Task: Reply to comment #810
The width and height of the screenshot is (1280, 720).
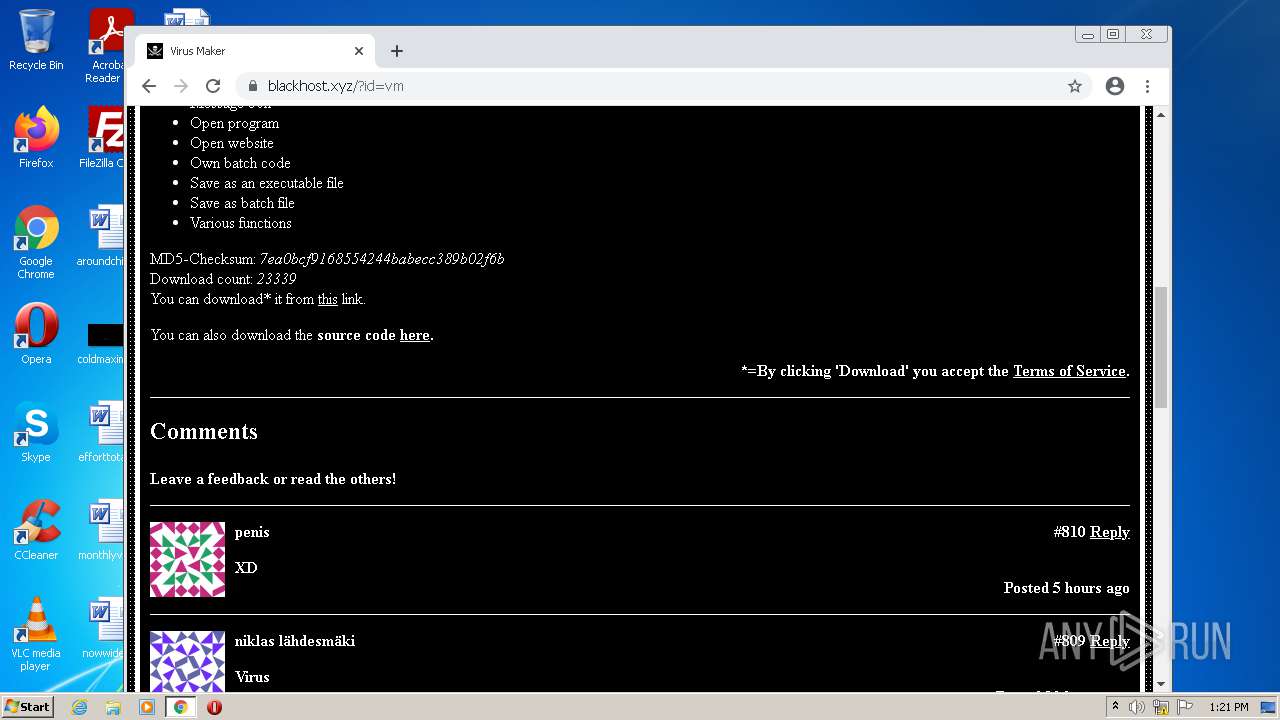Action: (1109, 532)
